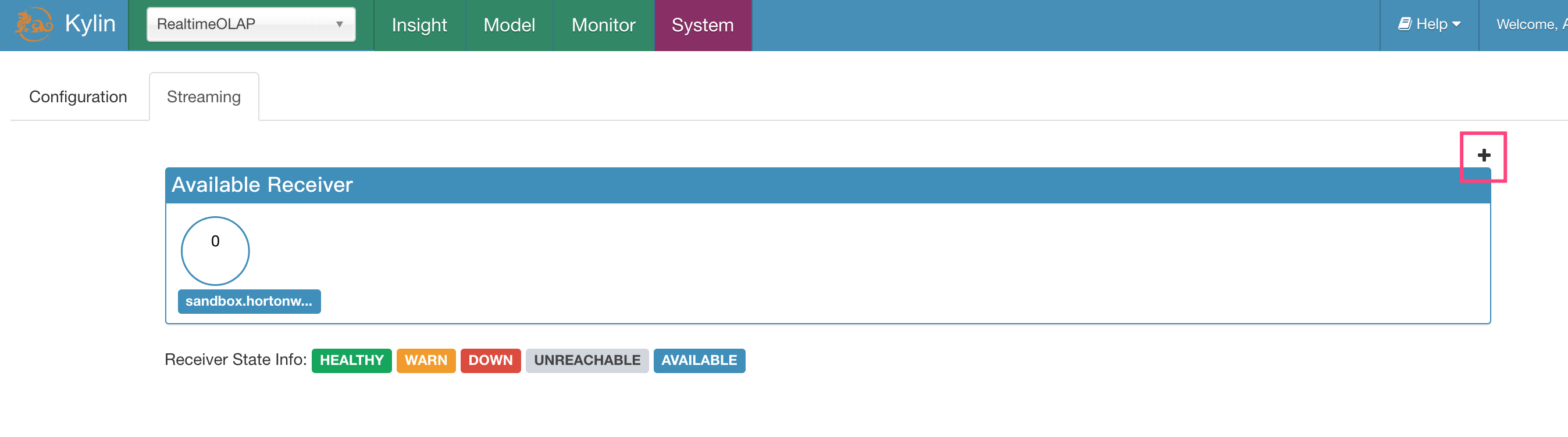
Task: Select the Streaming tab
Action: [x=204, y=96]
